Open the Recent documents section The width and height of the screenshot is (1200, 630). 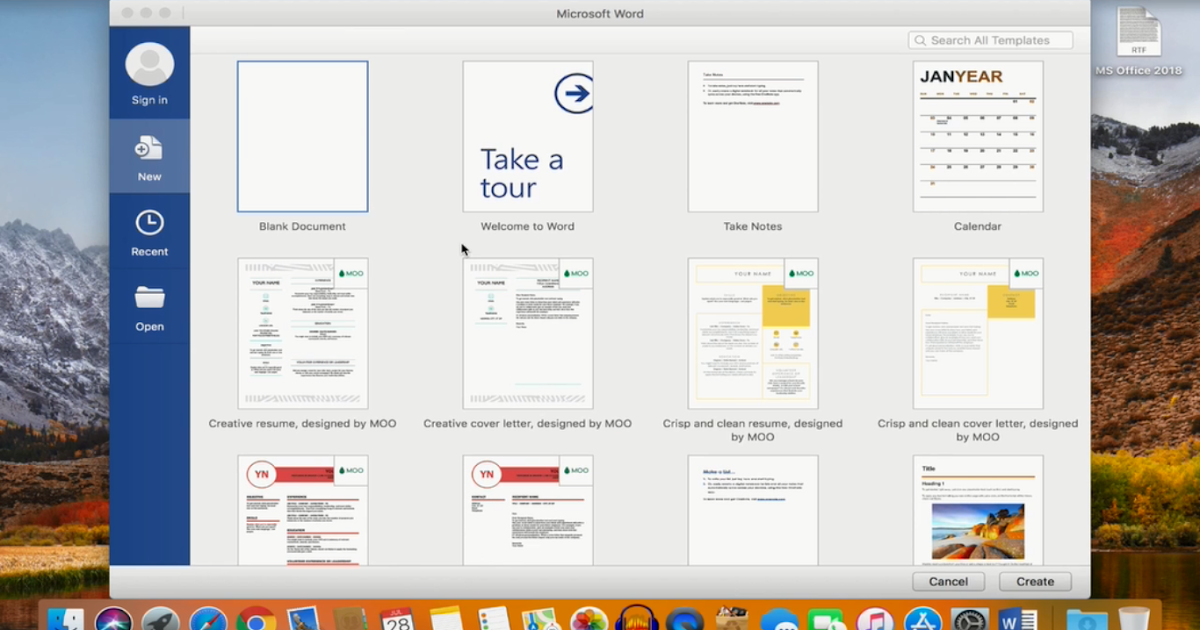coord(149,232)
